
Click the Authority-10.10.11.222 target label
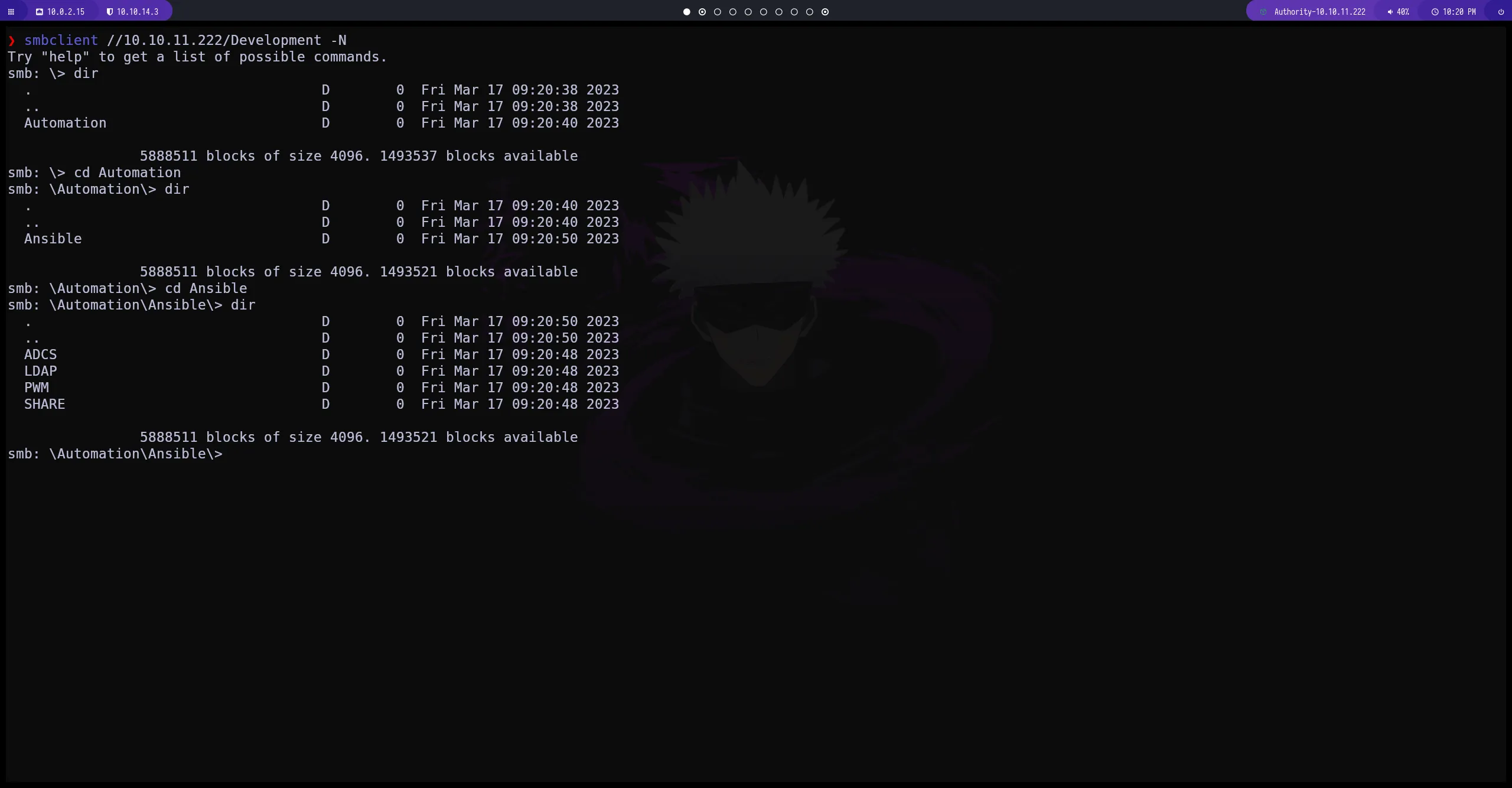coord(1319,12)
